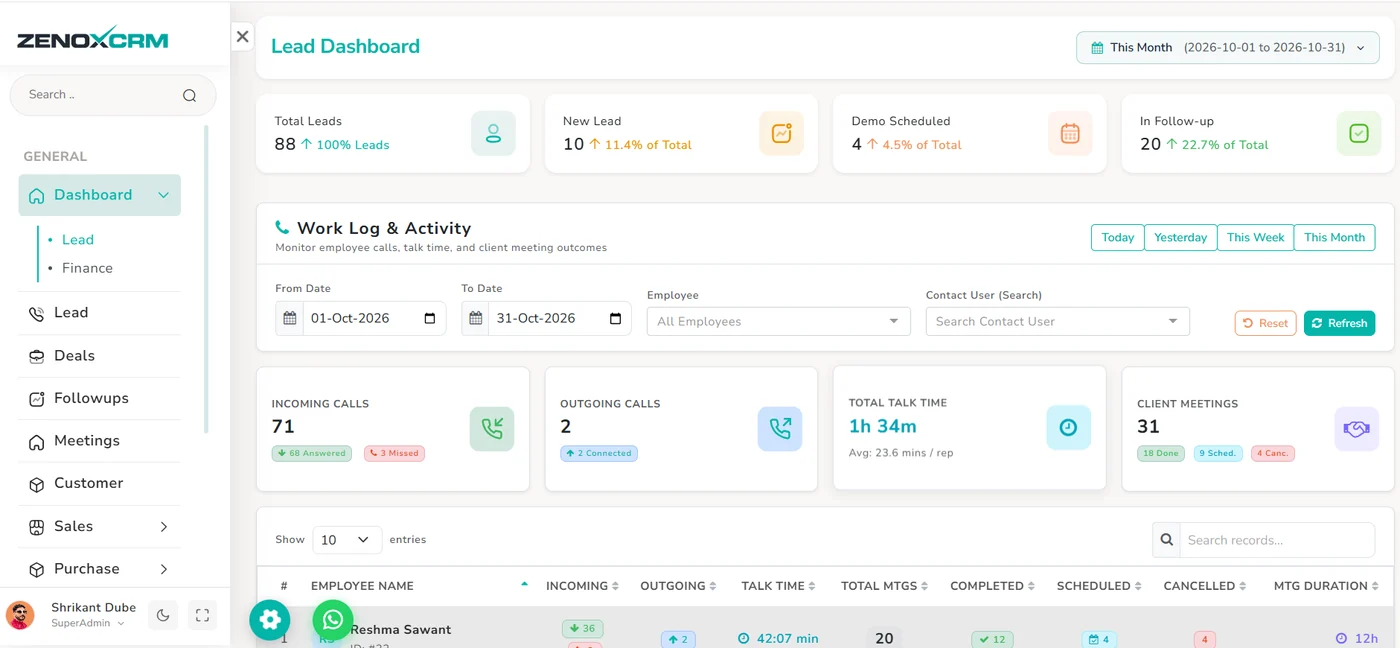Click the 9 Sched. badge

[x=1218, y=453]
